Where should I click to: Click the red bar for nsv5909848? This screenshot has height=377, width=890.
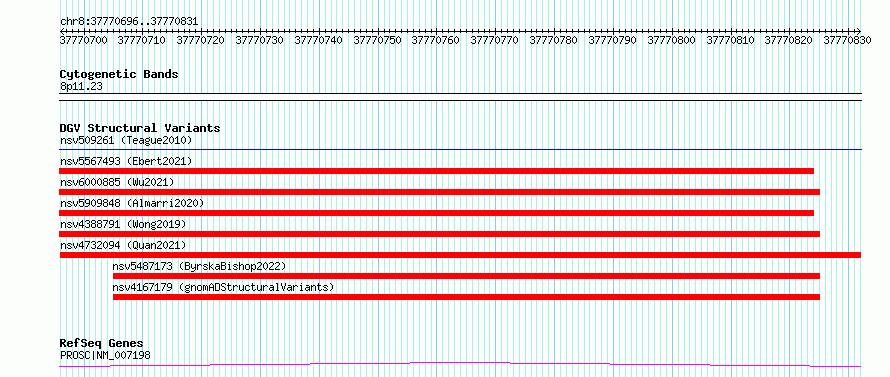(436, 213)
